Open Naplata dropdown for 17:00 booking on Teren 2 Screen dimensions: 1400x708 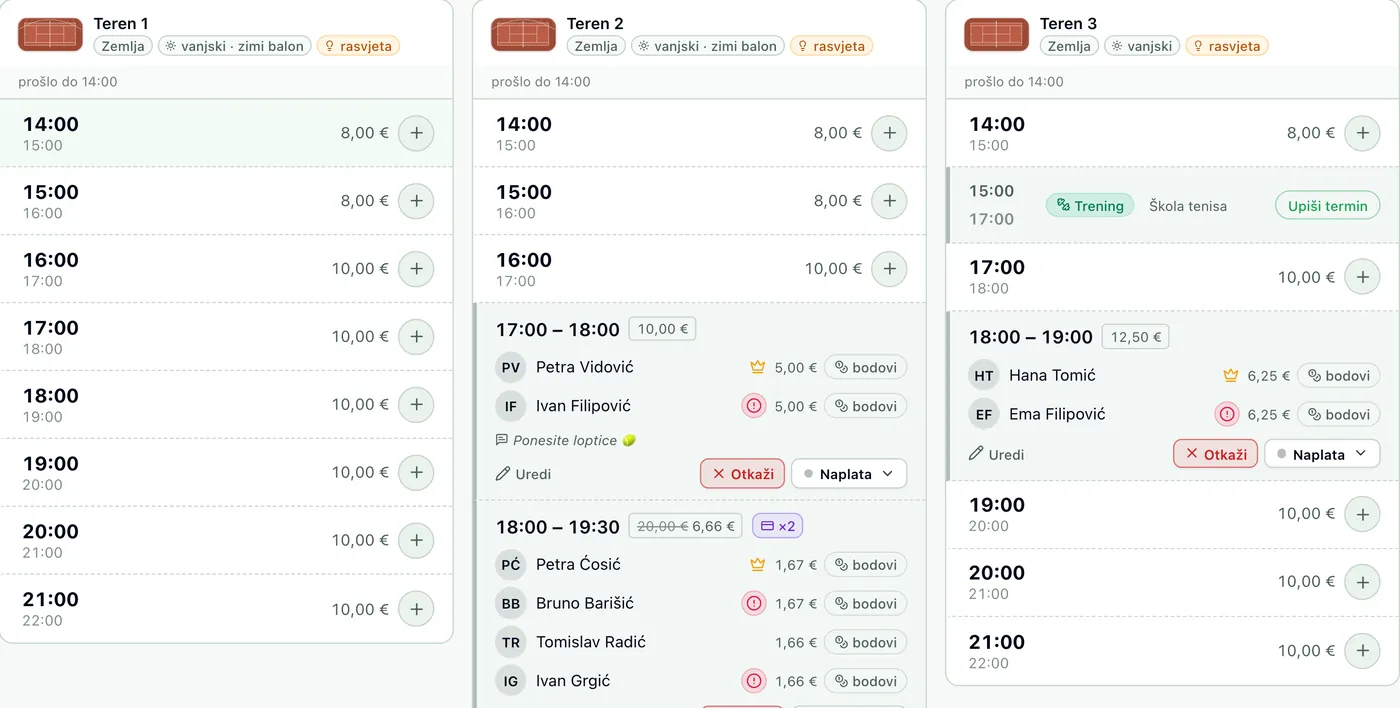coord(849,474)
